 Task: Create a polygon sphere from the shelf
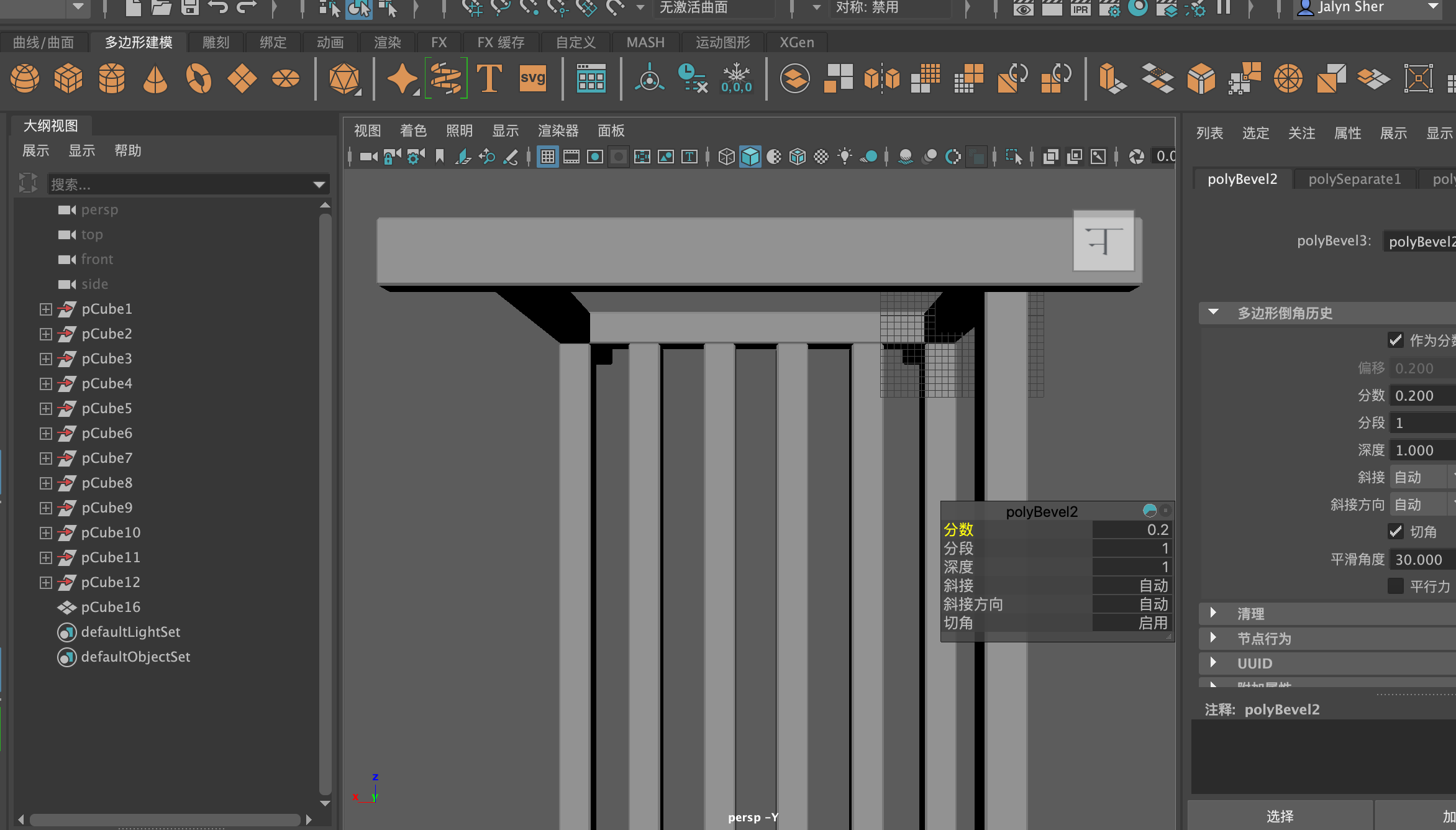click(25, 79)
